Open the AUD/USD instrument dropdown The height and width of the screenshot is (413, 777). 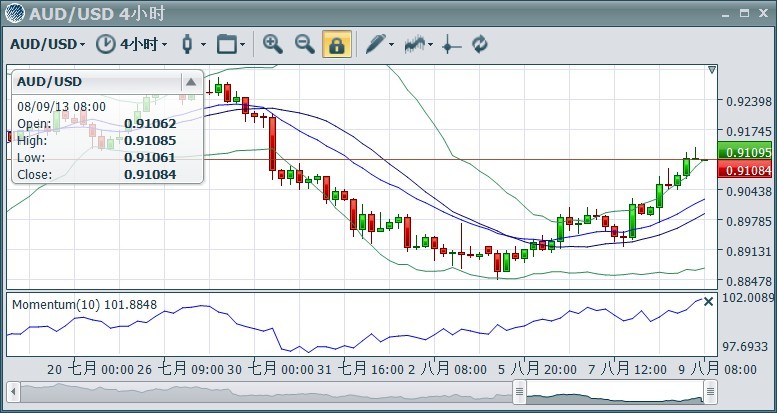click(48, 44)
